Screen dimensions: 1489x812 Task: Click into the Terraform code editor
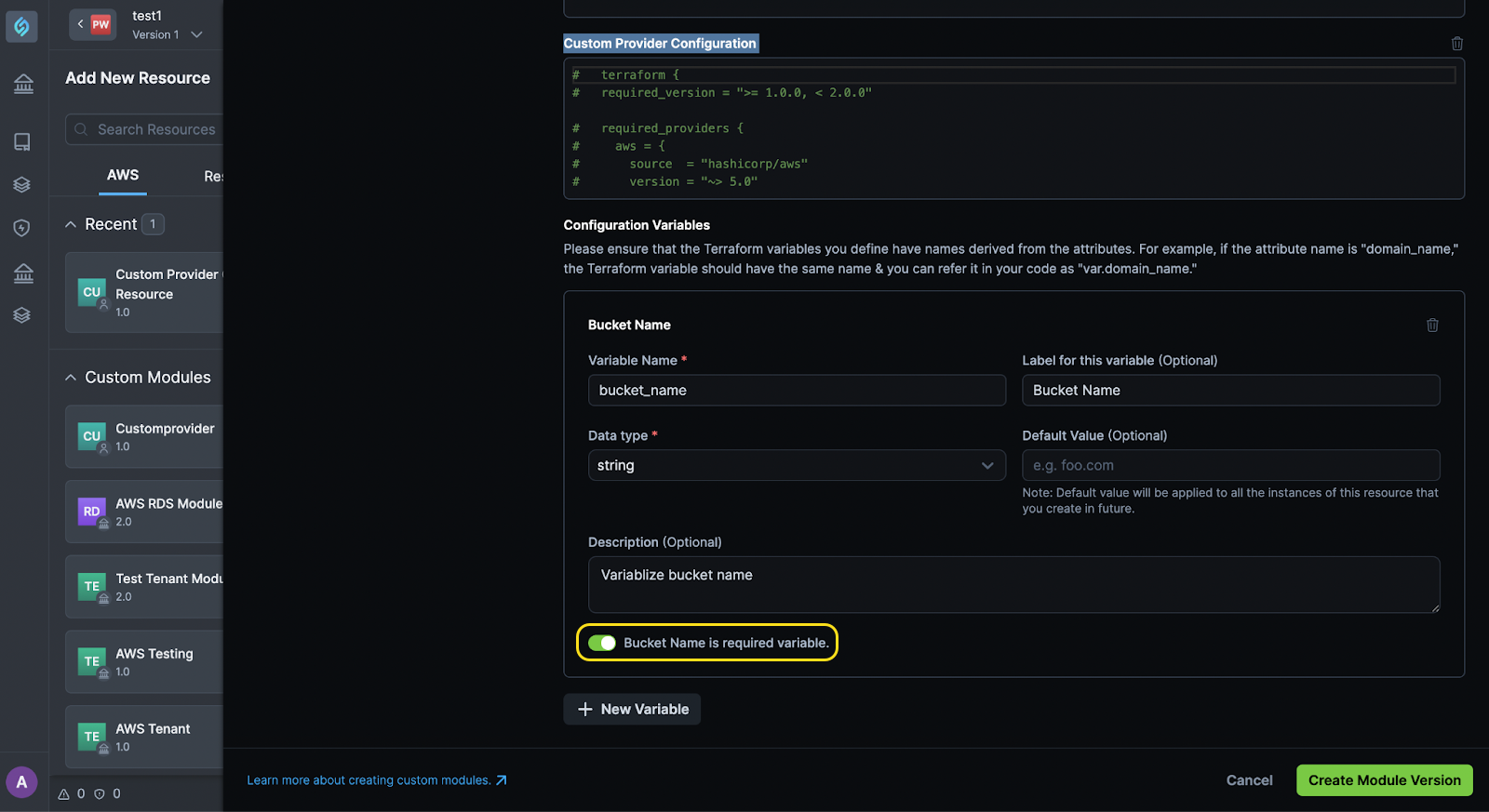tap(1013, 128)
